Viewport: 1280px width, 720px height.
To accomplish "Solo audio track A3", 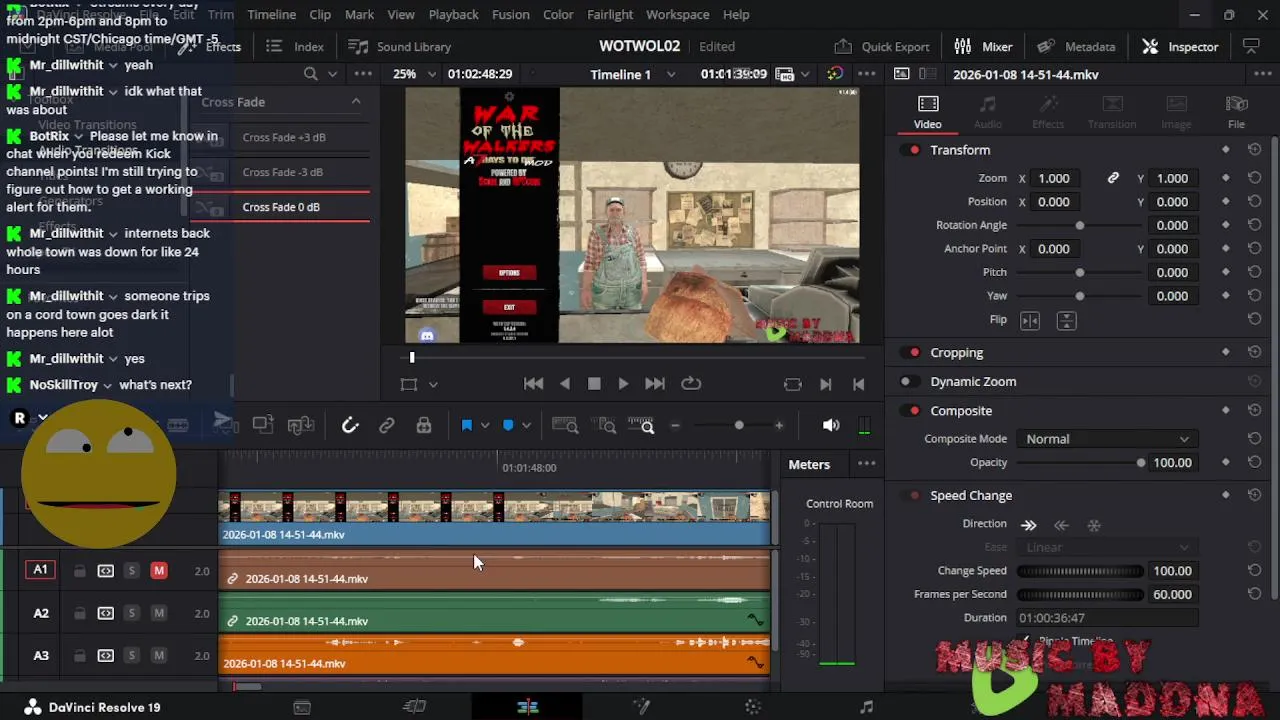I will tap(131, 655).
